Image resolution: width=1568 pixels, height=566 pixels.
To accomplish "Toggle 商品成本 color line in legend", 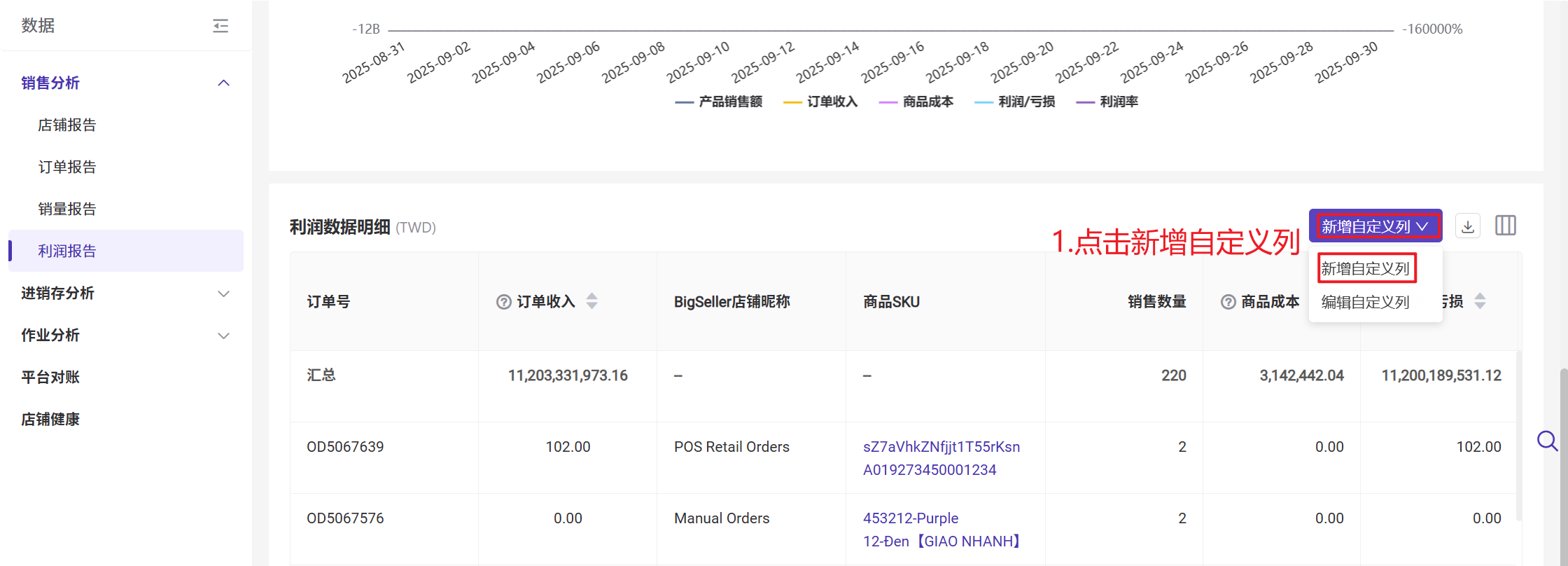I will point(916,102).
